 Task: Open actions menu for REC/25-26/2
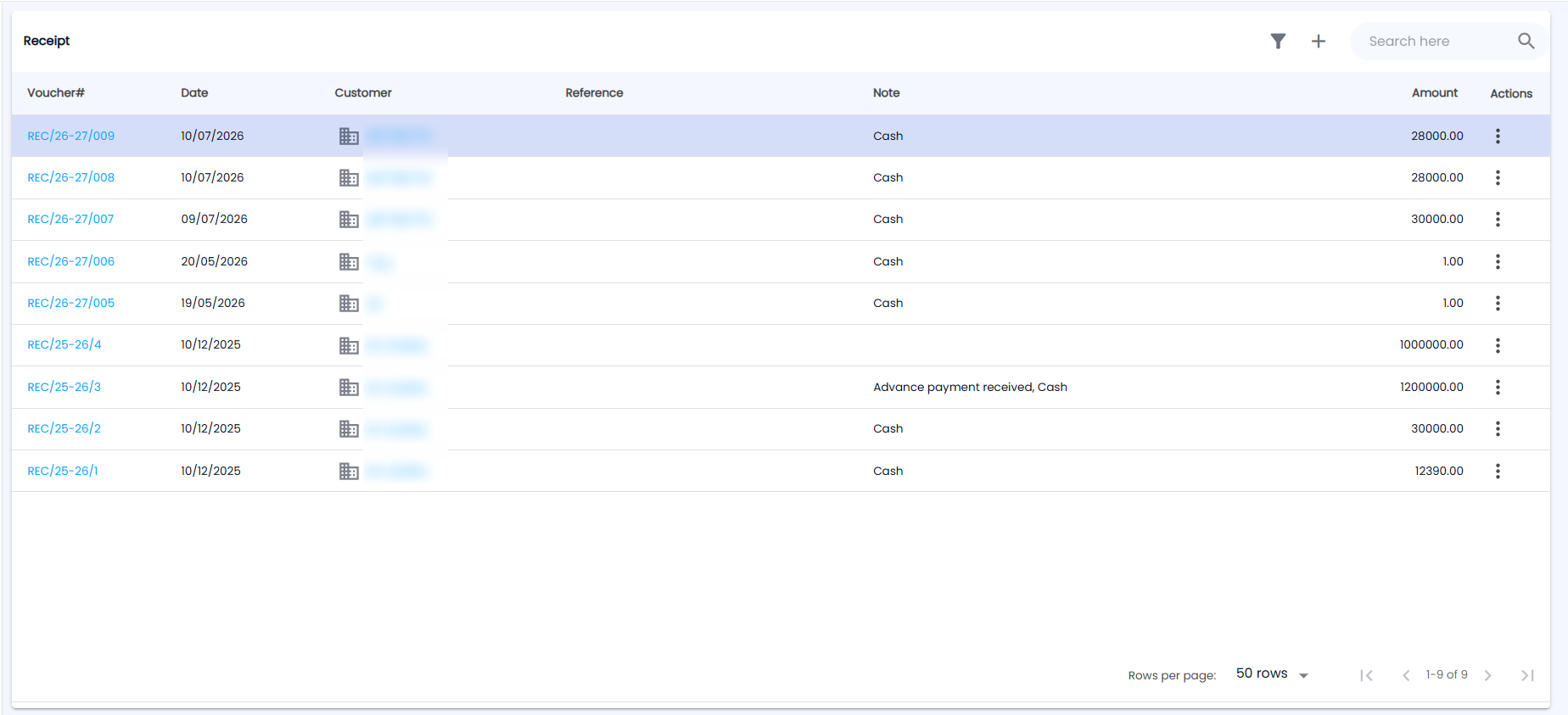[x=1498, y=428]
